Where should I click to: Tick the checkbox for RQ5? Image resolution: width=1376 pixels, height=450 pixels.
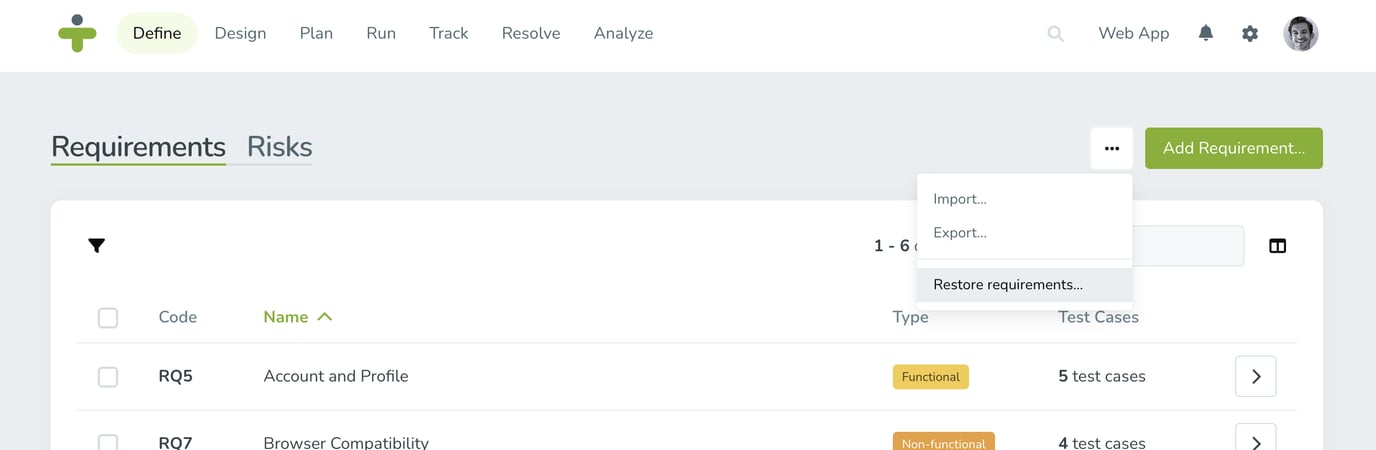pos(108,377)
